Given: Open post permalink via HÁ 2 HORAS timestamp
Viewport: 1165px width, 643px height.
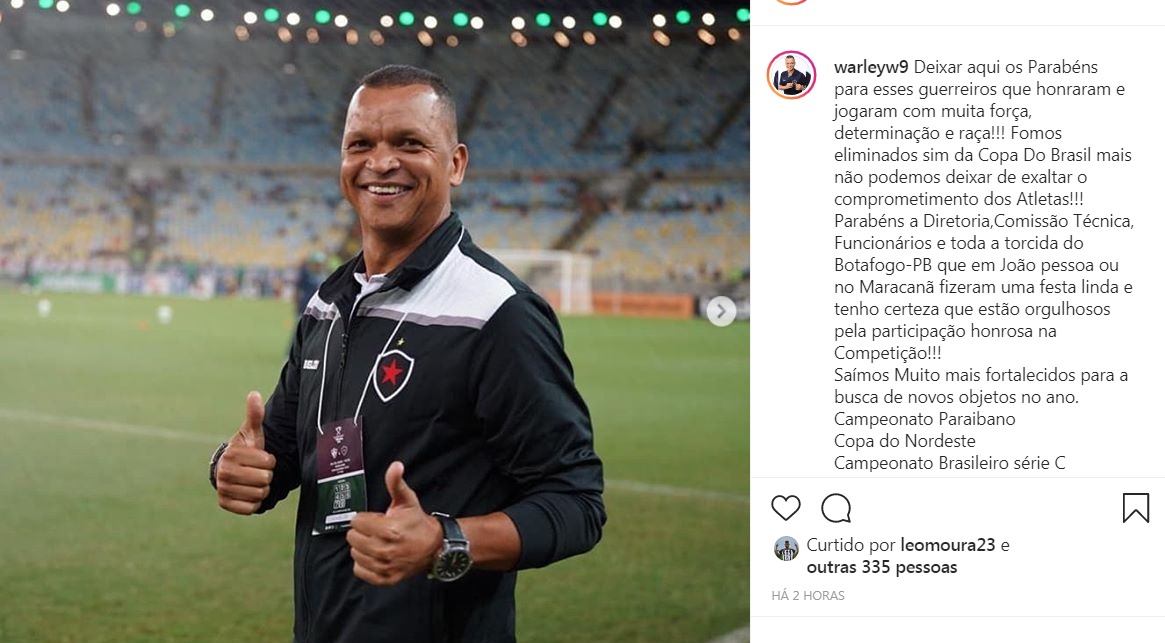Looking at the screenshot, I should (808, 595).
